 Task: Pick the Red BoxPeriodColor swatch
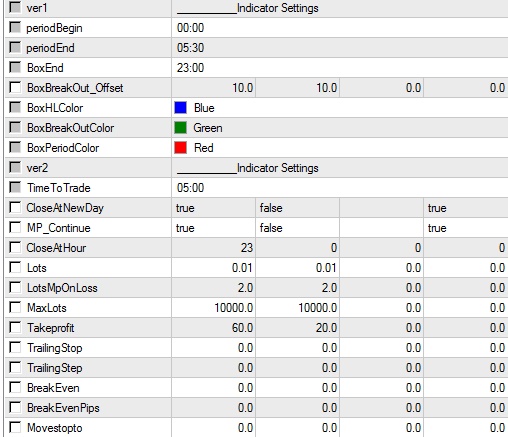[180, 148]
